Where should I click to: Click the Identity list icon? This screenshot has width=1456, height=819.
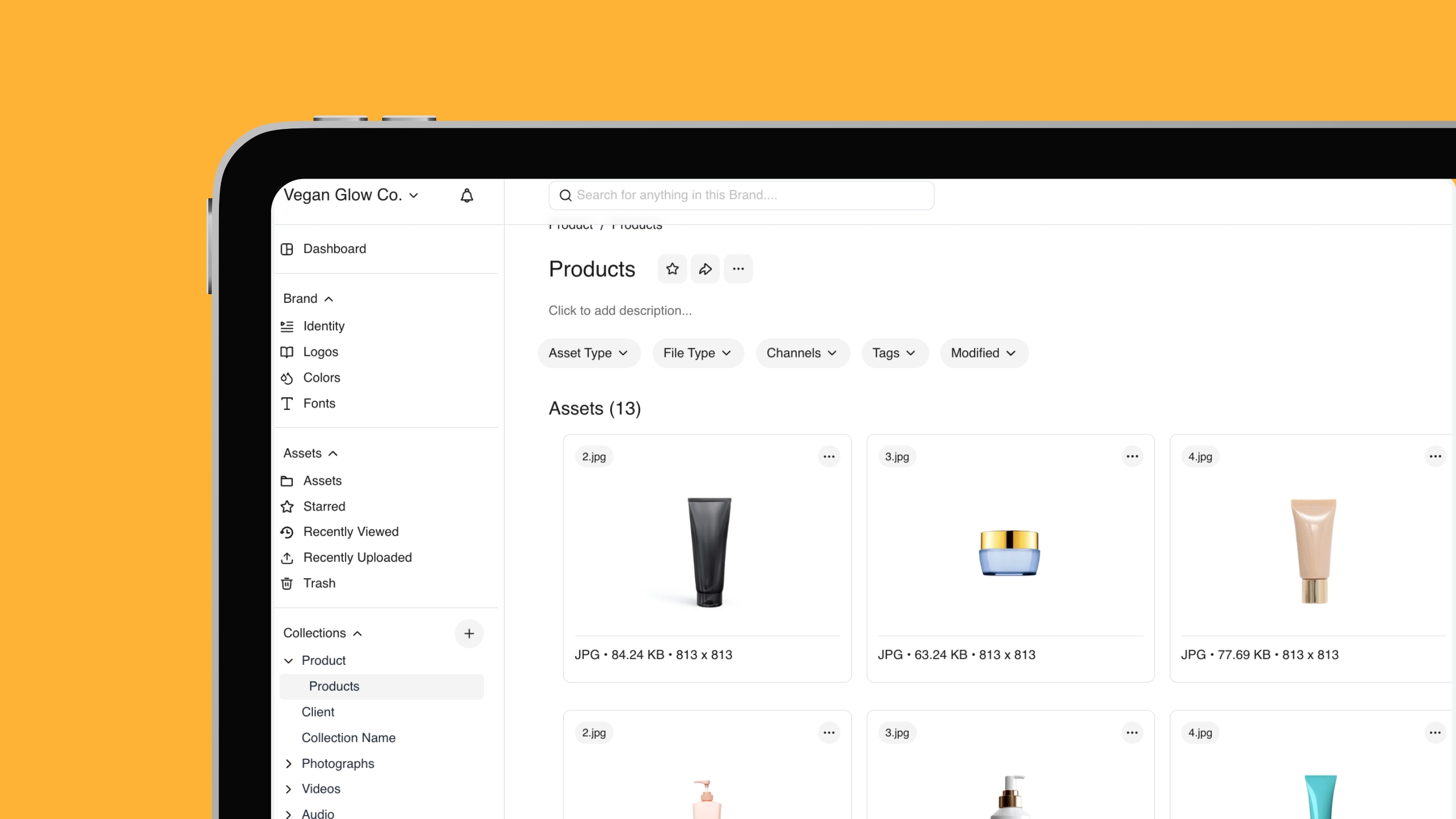[287, 327]
